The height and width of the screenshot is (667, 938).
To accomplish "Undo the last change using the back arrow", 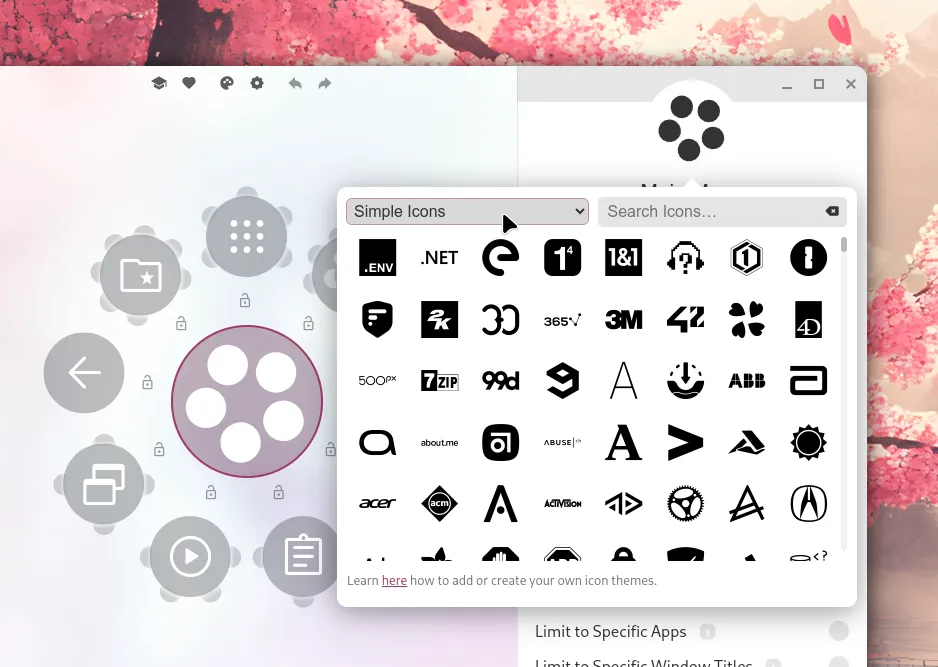I will click(x=295, y=83).
